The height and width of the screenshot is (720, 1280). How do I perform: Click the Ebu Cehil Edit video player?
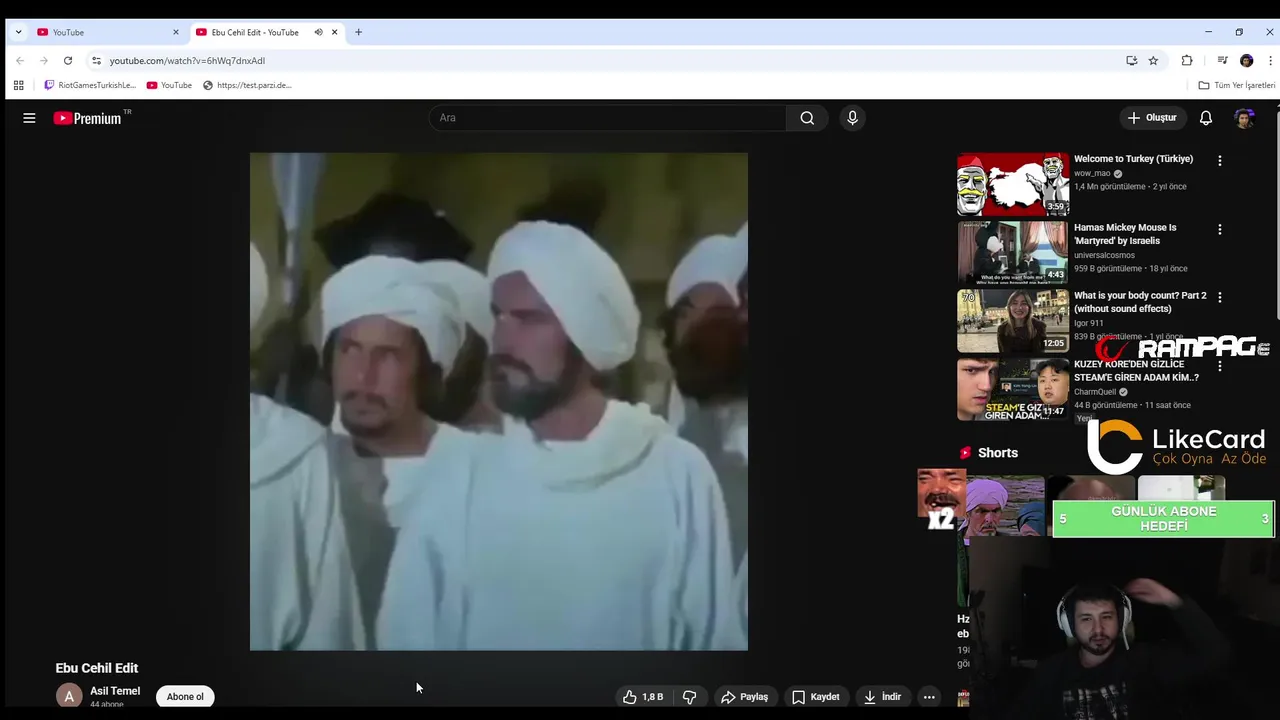[x=499, y=401]
